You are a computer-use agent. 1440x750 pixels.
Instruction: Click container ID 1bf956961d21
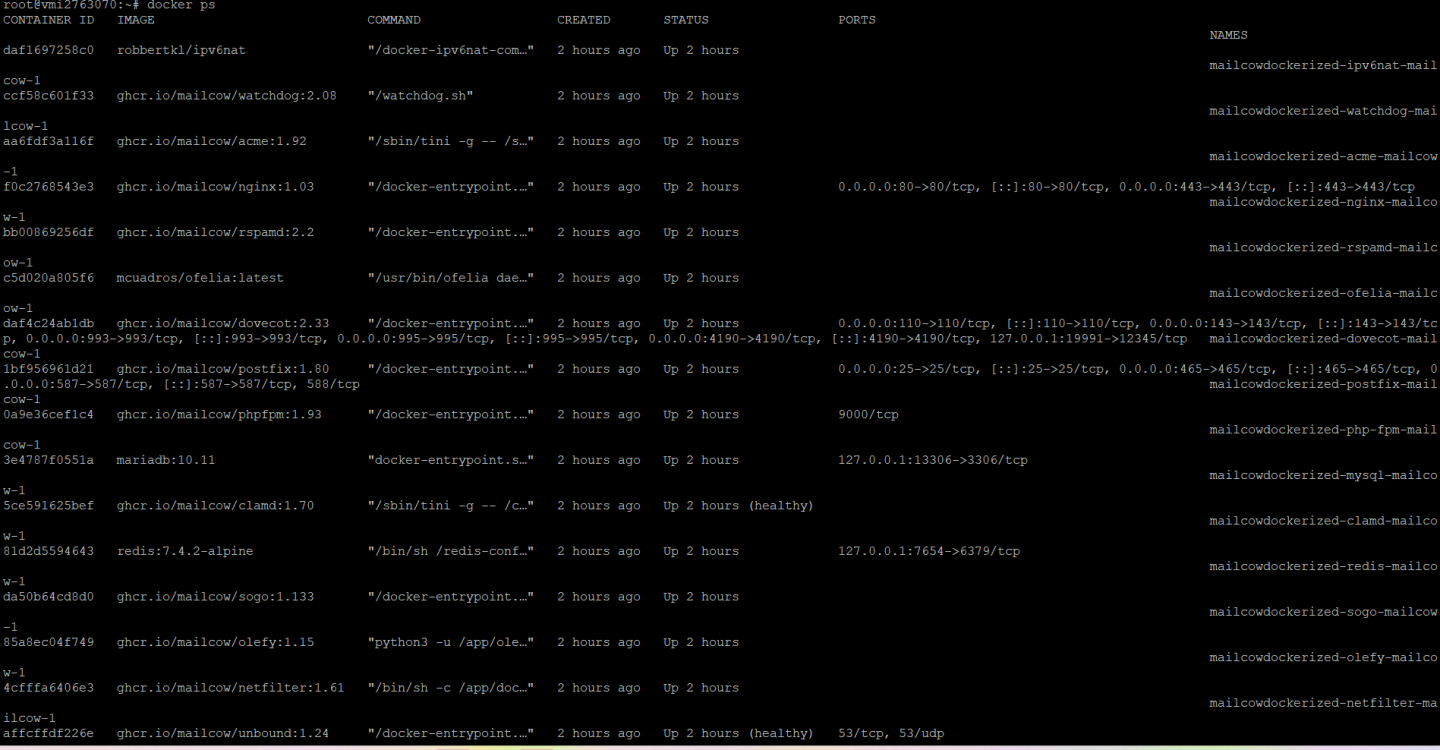(x=48, y=369)
